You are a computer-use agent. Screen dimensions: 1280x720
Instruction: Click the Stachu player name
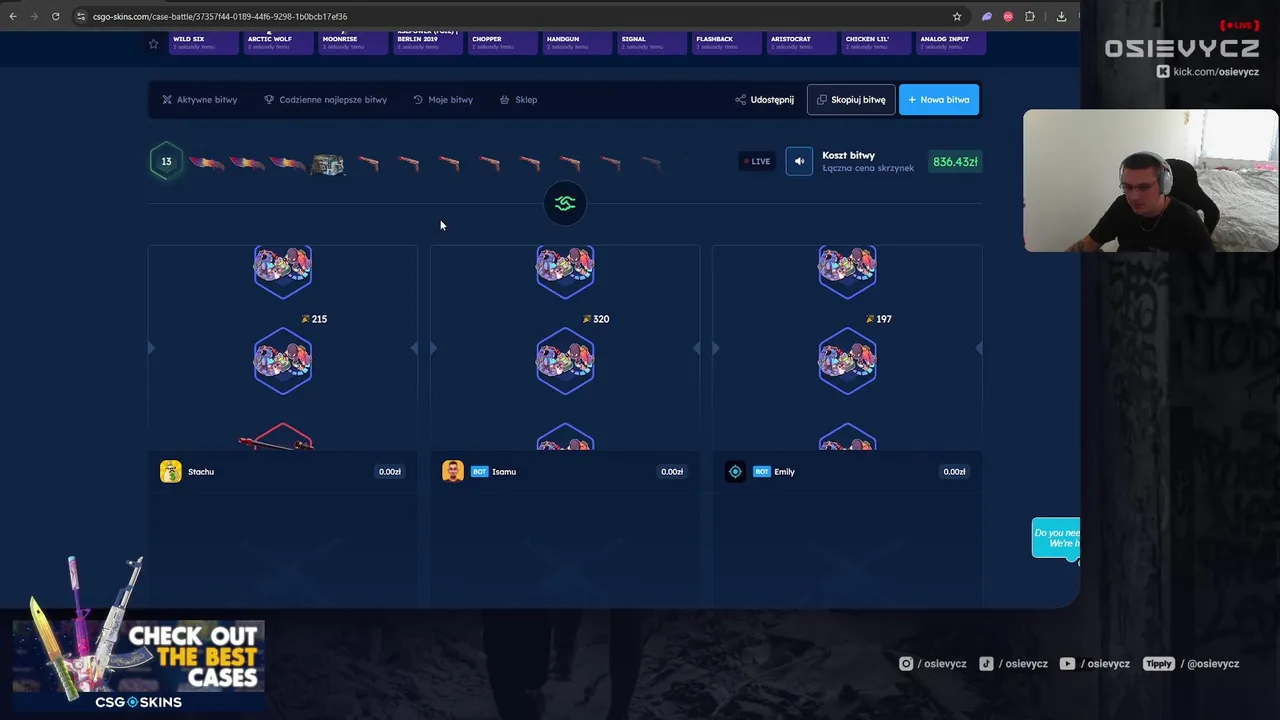click(x=201, y=472)
